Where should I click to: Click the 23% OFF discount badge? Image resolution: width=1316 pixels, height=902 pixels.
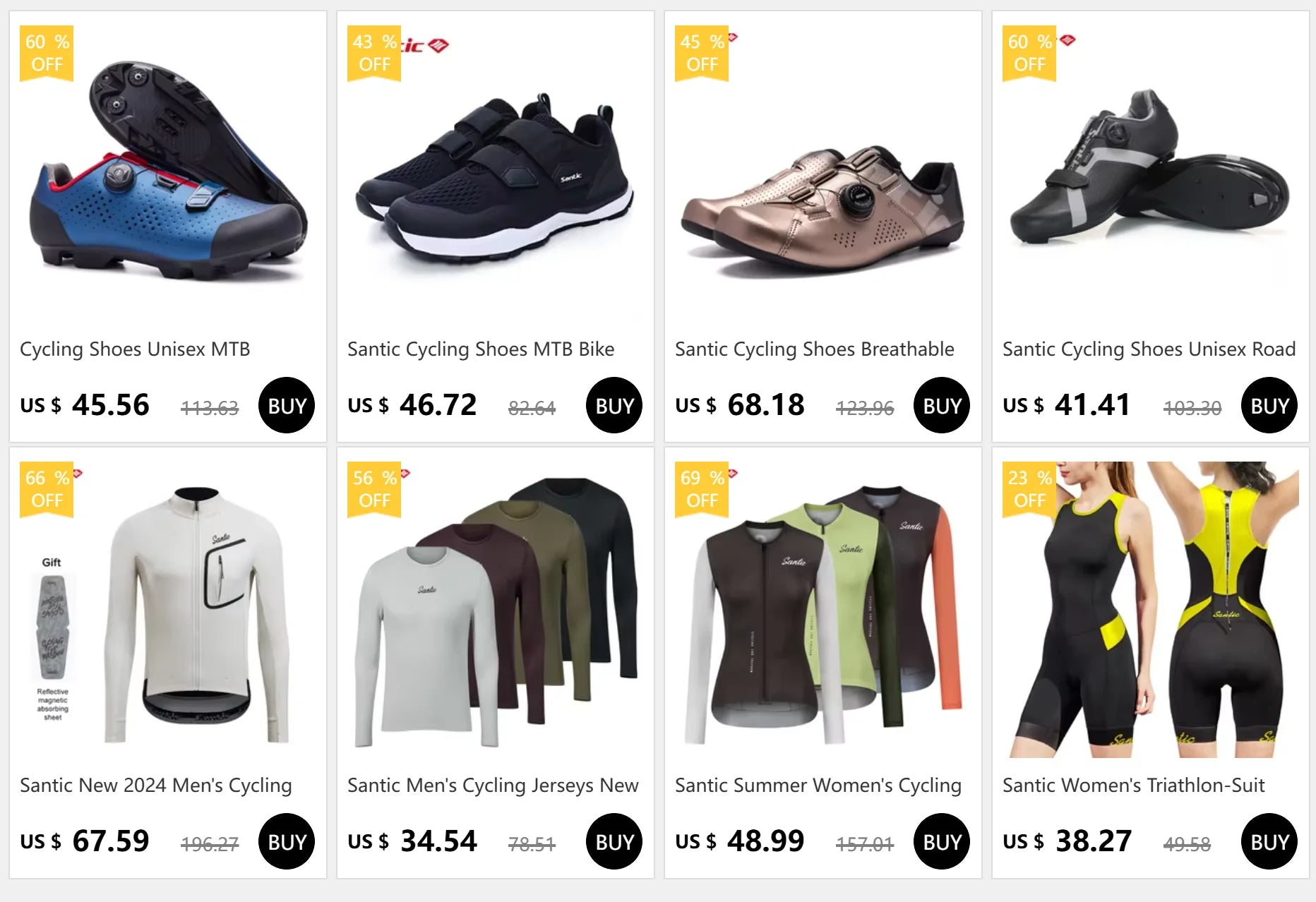click(x=1029, y=489)
